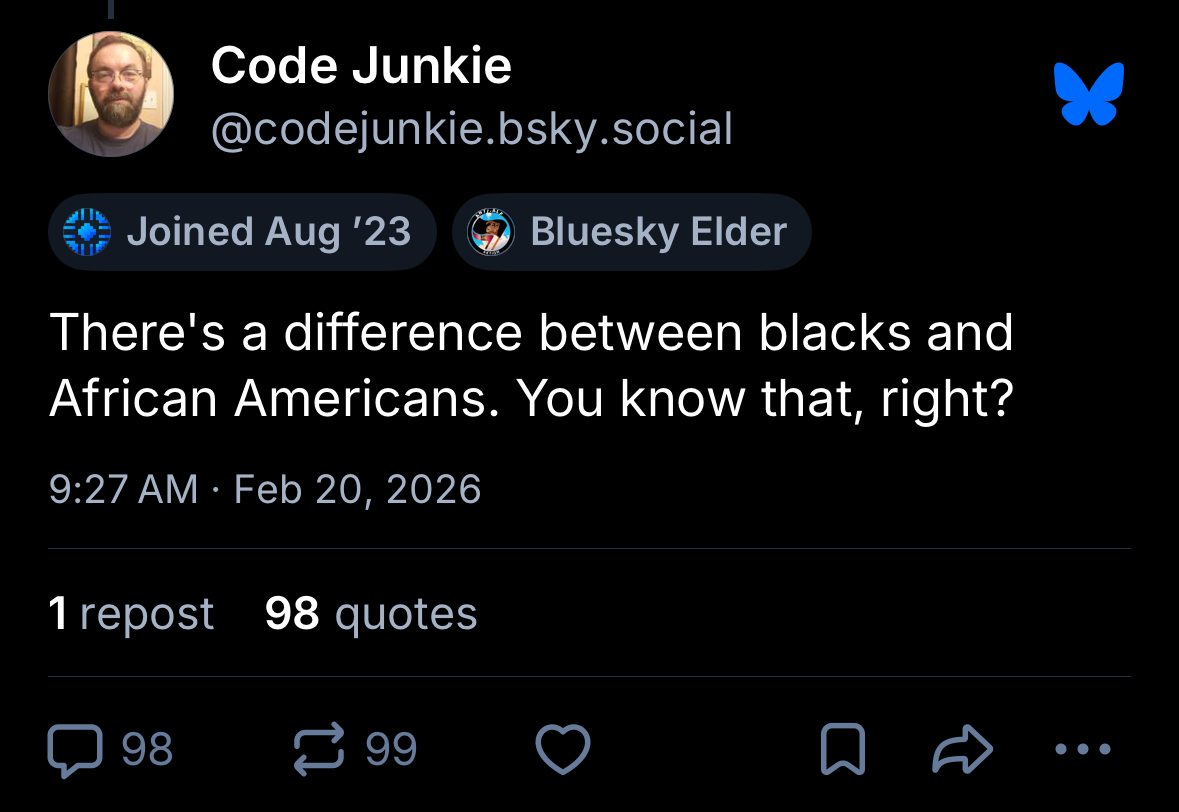This screenshot has height=812, width=1179.
Task: Open the repost arrows menu
Action: tap(318, 750)
